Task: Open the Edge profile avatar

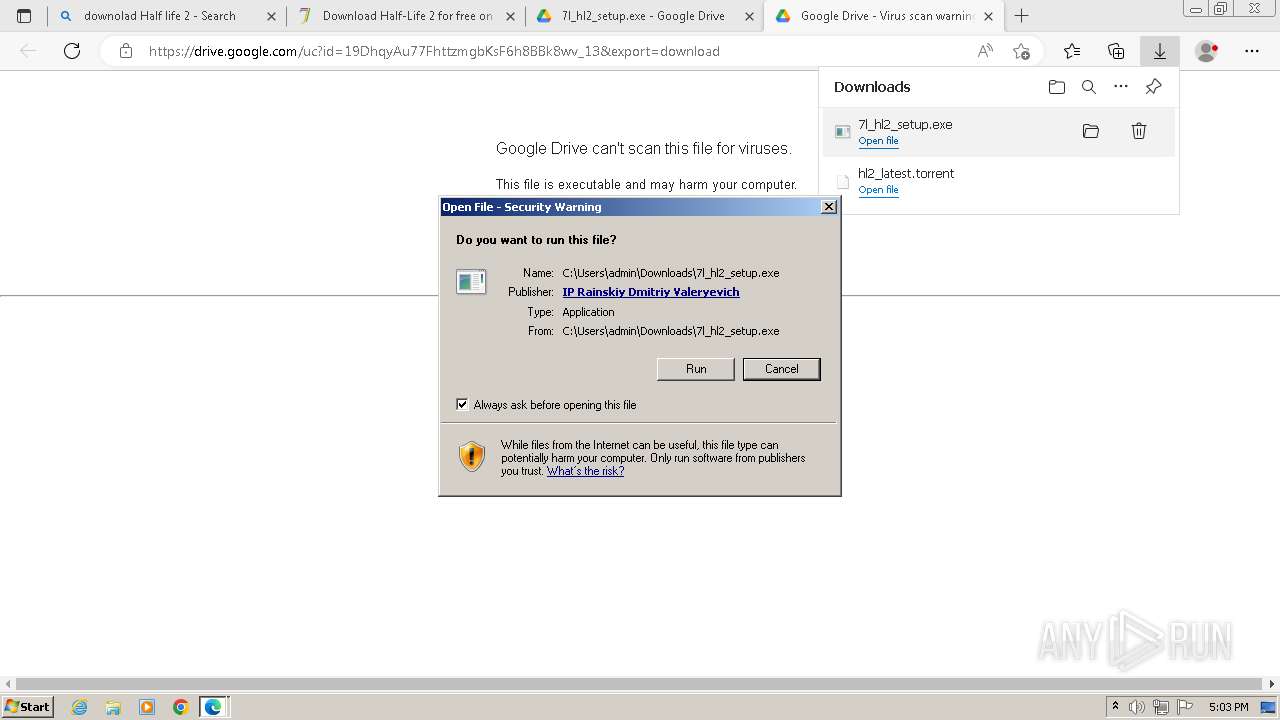Action: (x=1207, y=51)
